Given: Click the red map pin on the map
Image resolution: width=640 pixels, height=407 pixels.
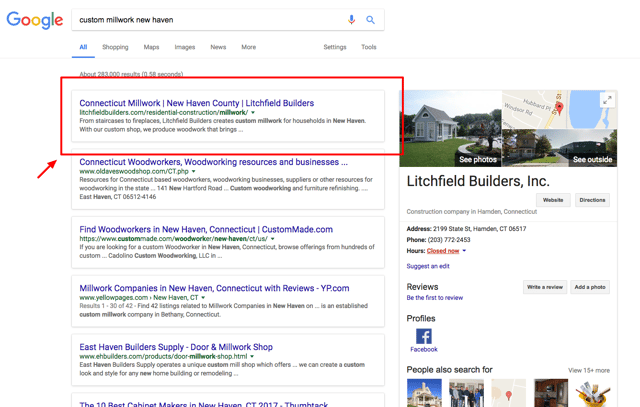Looking at the screenshot, I should [x=560, y=108].
